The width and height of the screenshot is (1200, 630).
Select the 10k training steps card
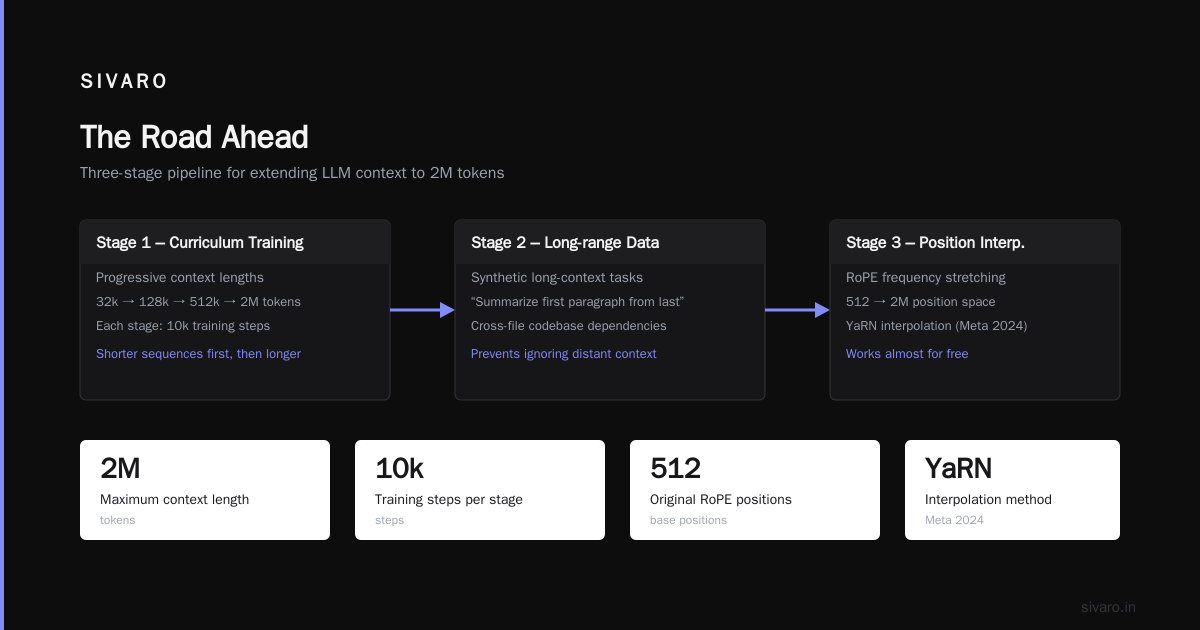click(x=480, y=490)
